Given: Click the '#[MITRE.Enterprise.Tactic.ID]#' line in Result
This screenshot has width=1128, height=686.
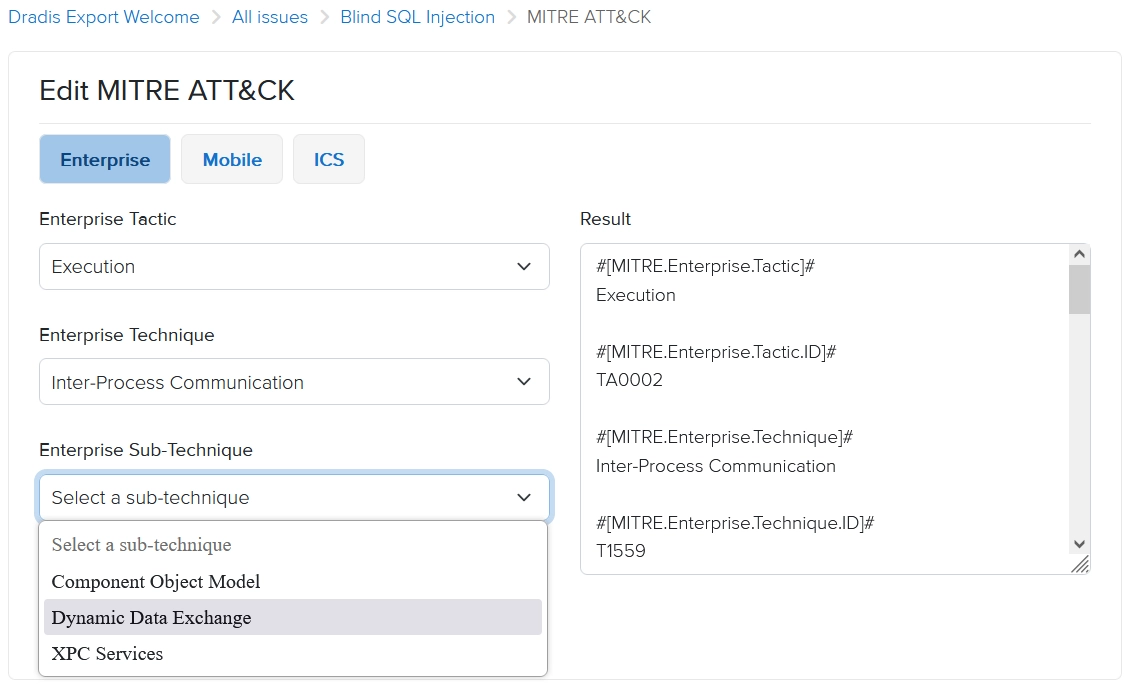Looking at the screenshot, I should tap(716, 352).
